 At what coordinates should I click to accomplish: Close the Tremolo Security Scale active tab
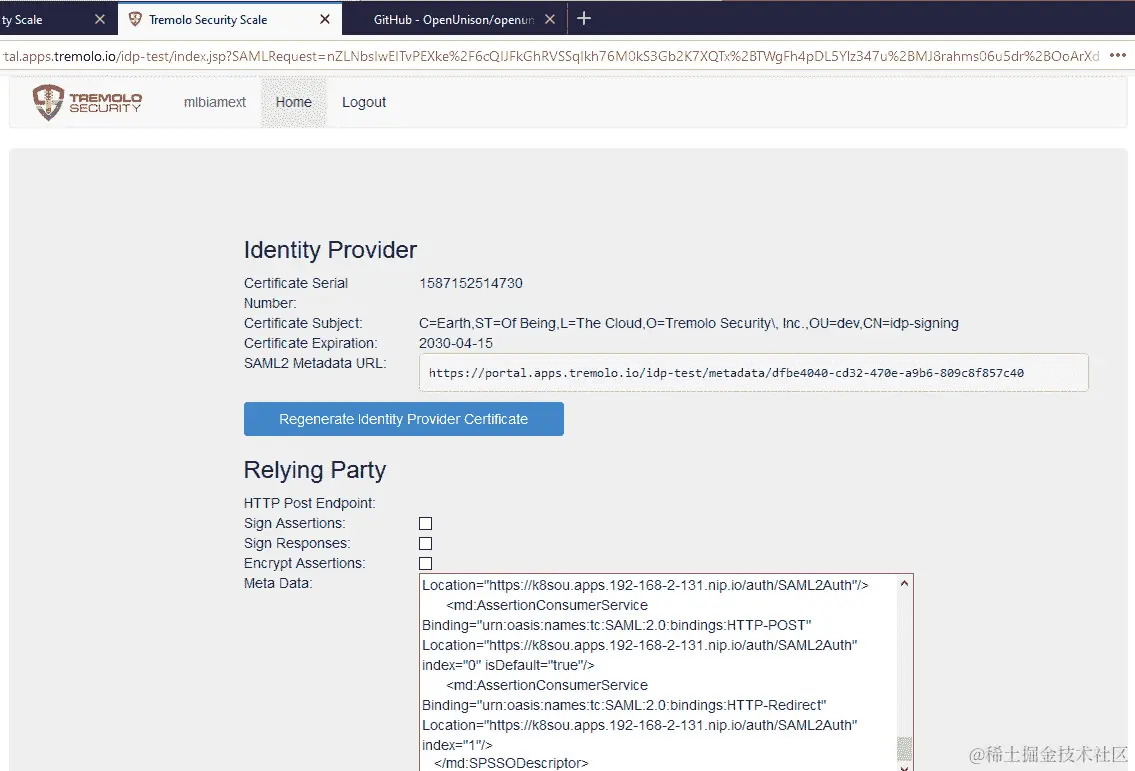[x=325, y=20]
